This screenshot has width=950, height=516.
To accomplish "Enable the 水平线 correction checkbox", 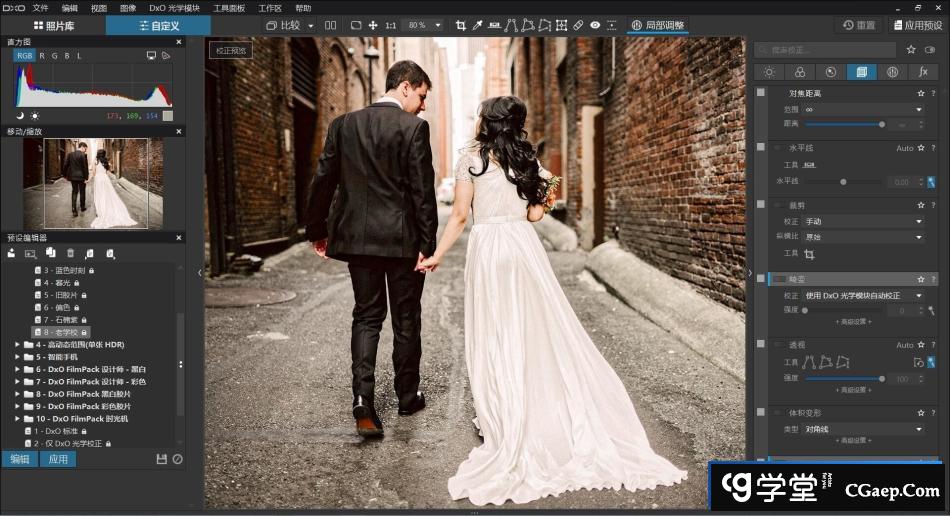I will tap(761, 148).
